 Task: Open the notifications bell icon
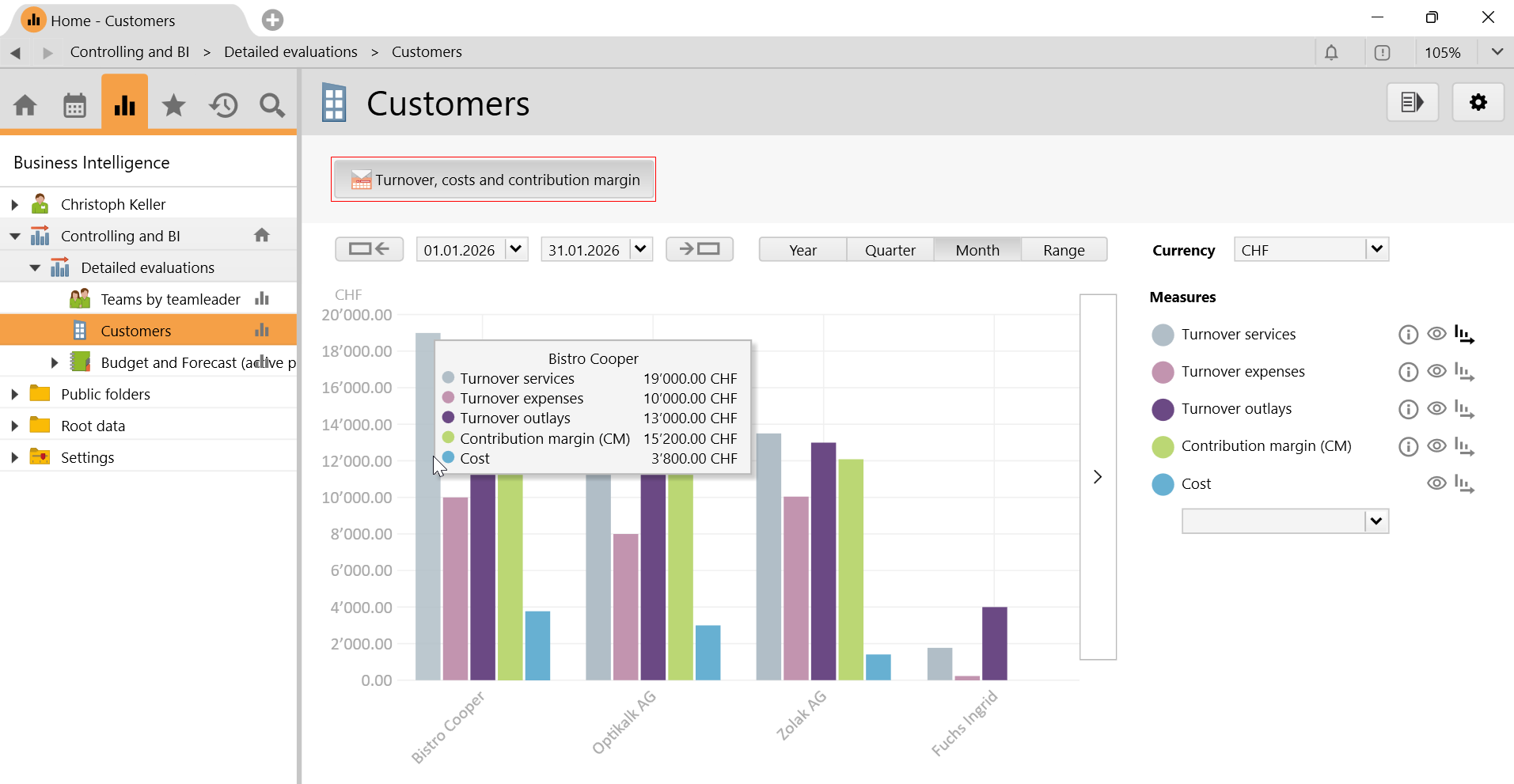tap(1331, 52)
